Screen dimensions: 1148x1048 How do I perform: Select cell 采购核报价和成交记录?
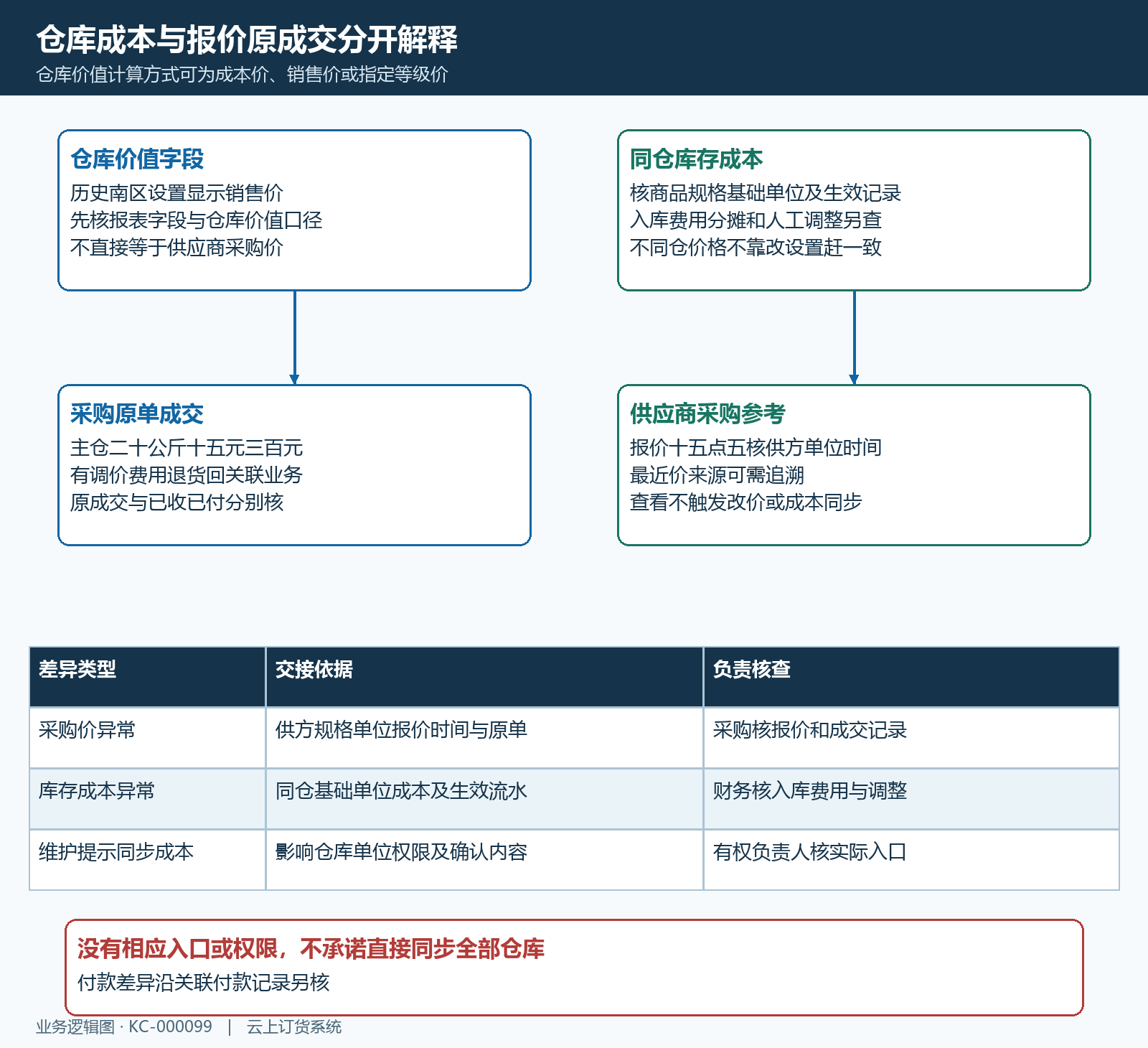point(911,738)
